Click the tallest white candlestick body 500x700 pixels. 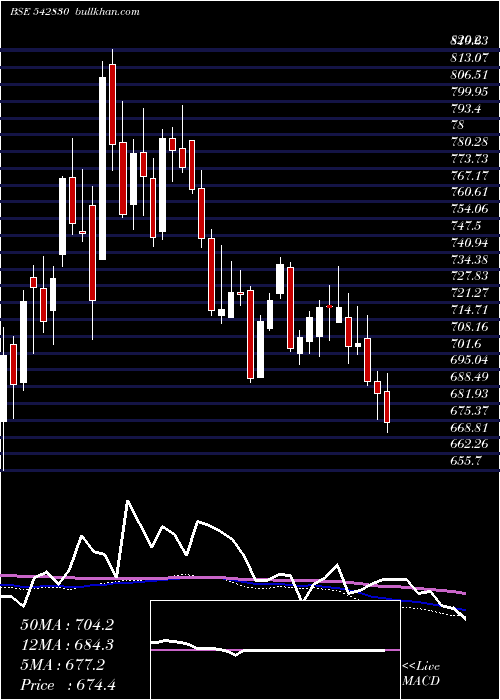(103, 168)
